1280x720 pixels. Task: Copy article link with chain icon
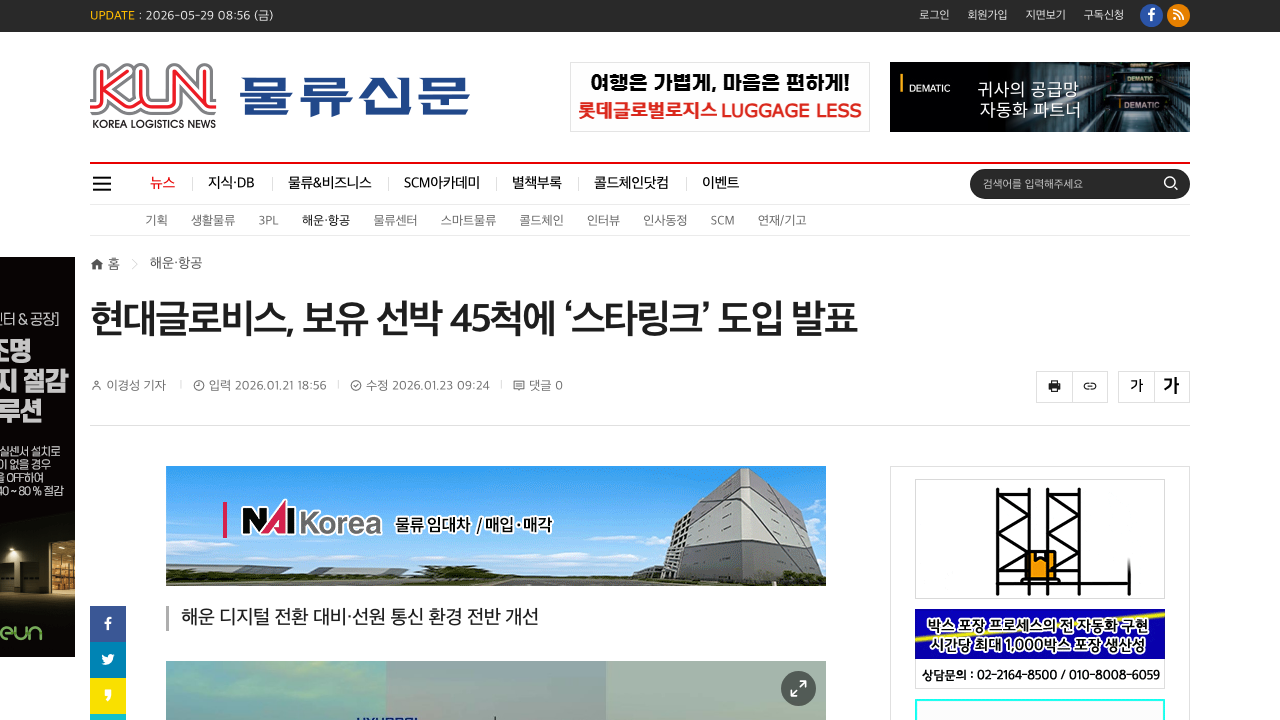point(1090,386)
